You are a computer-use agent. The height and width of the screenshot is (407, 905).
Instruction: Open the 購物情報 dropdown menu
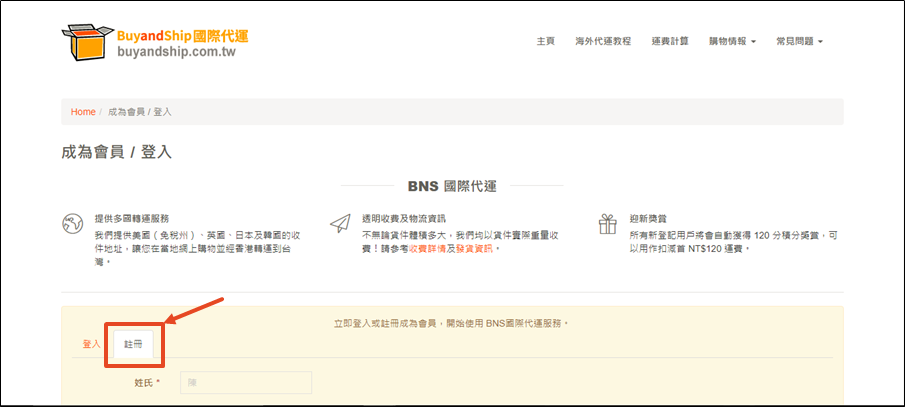(x=732, y=41)
